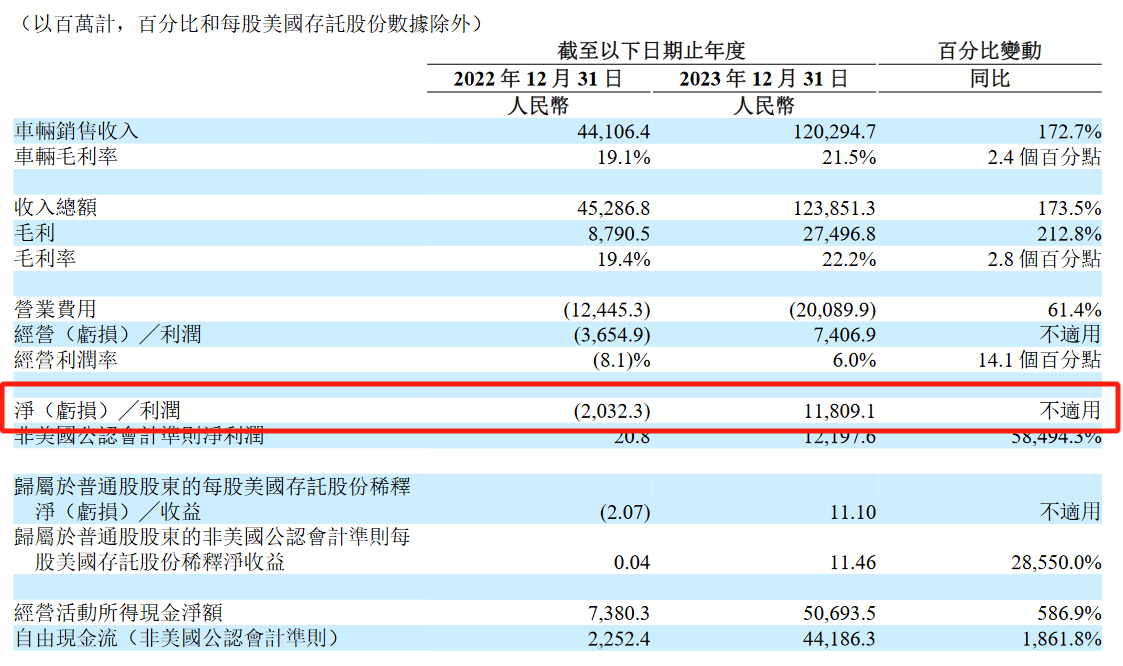Click the 車輛毛利率 row label
Viewport: 1123px width, 666px height.
[66, 157]
